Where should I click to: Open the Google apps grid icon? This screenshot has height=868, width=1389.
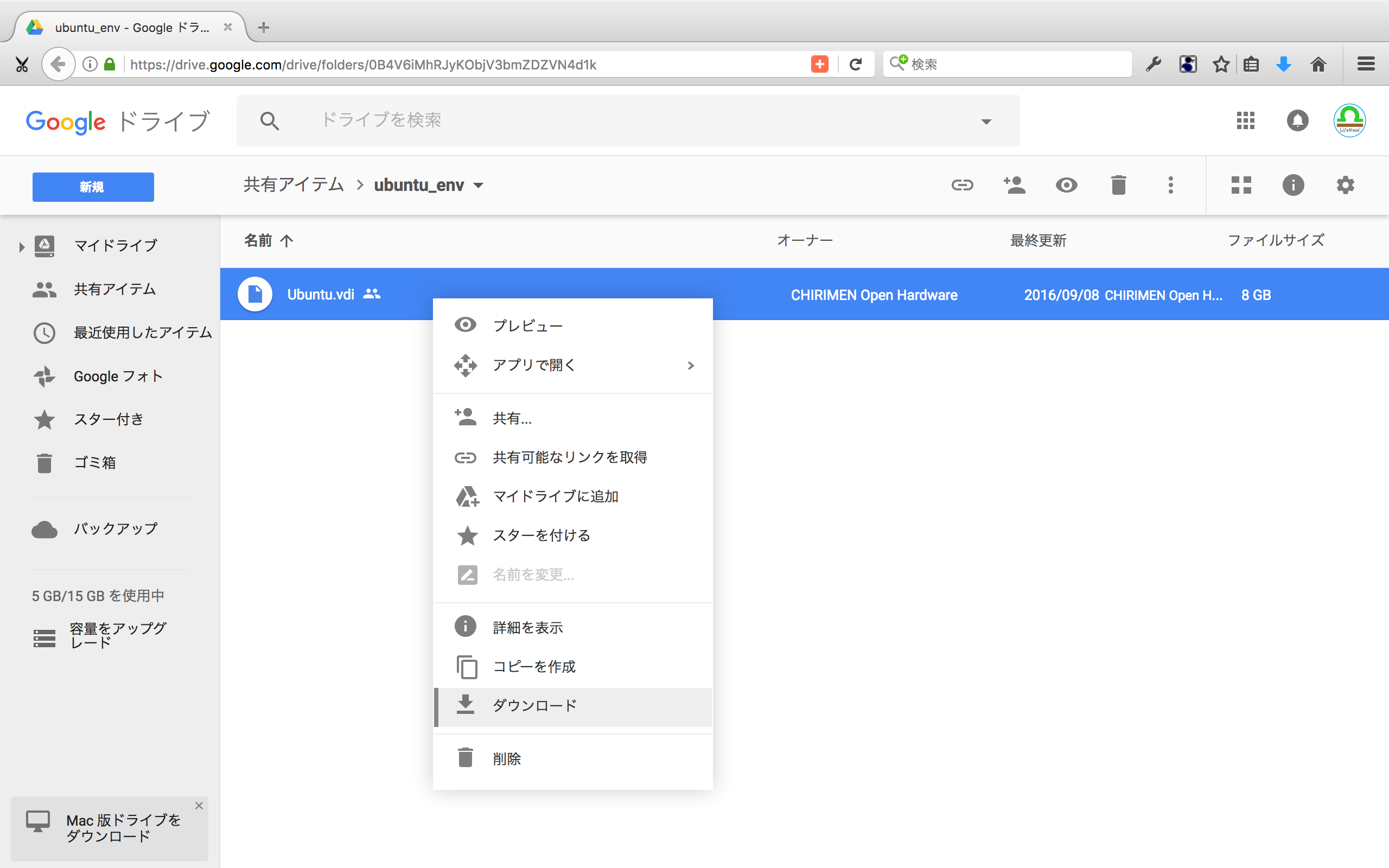(1245, 120)
